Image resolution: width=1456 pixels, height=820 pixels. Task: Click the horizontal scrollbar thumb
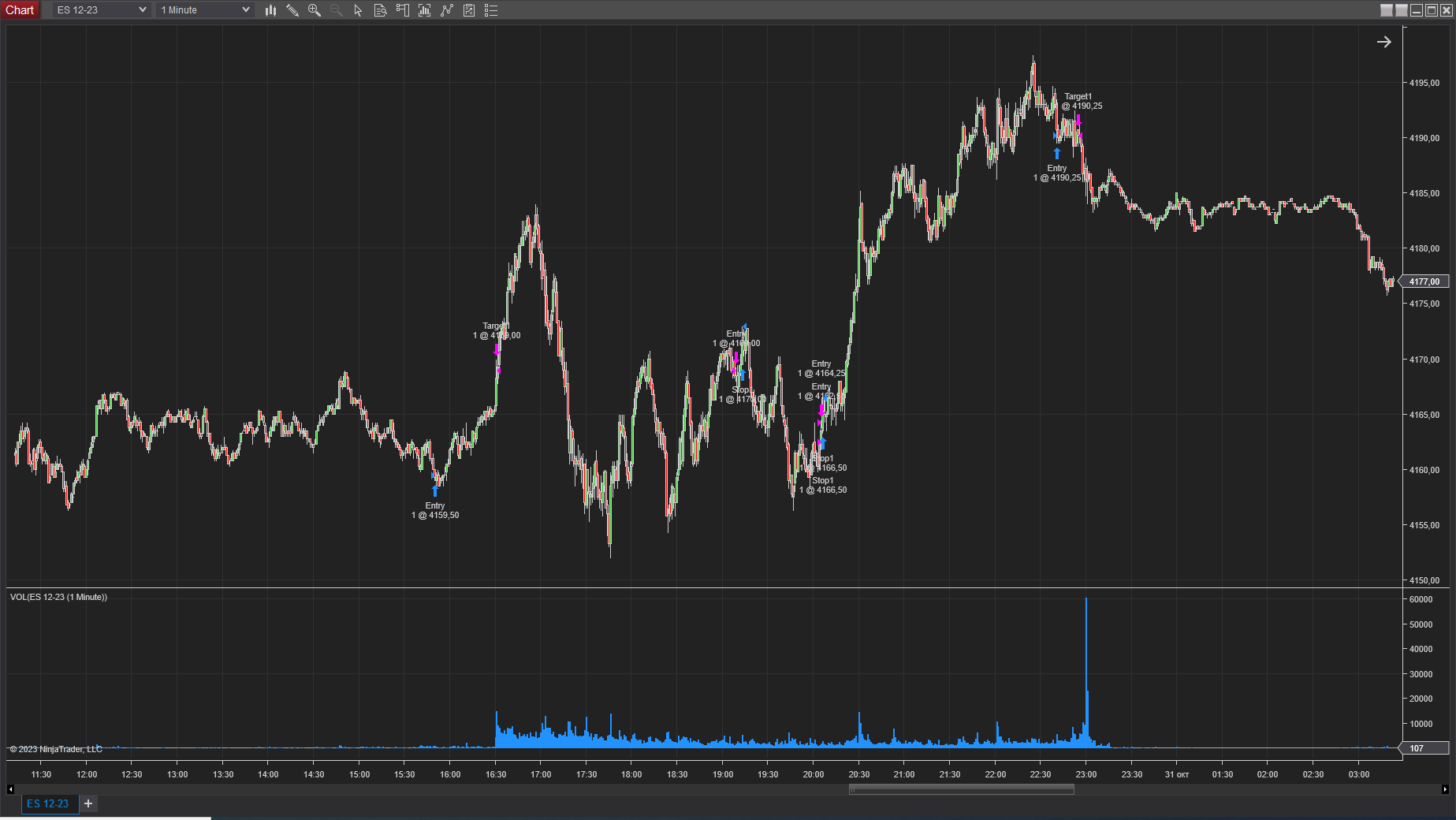(961, 789)
